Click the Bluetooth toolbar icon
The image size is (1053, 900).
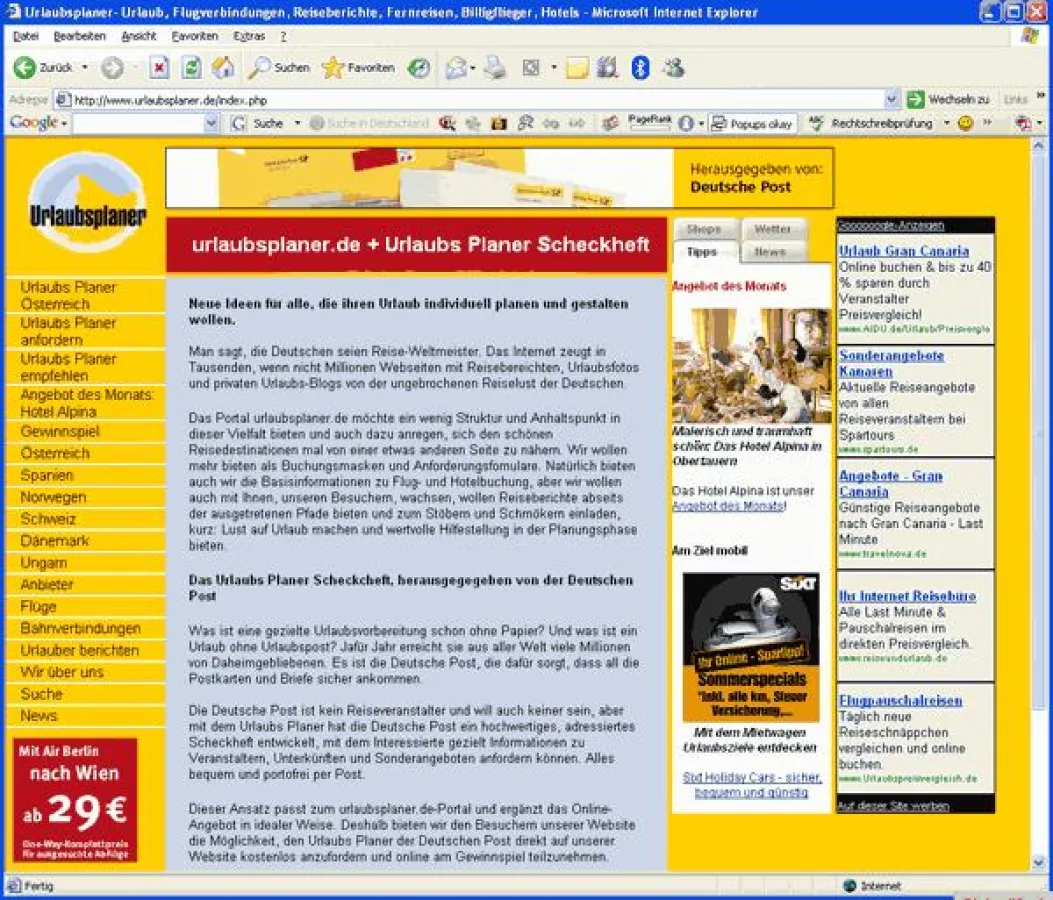(x=640, y=68)
